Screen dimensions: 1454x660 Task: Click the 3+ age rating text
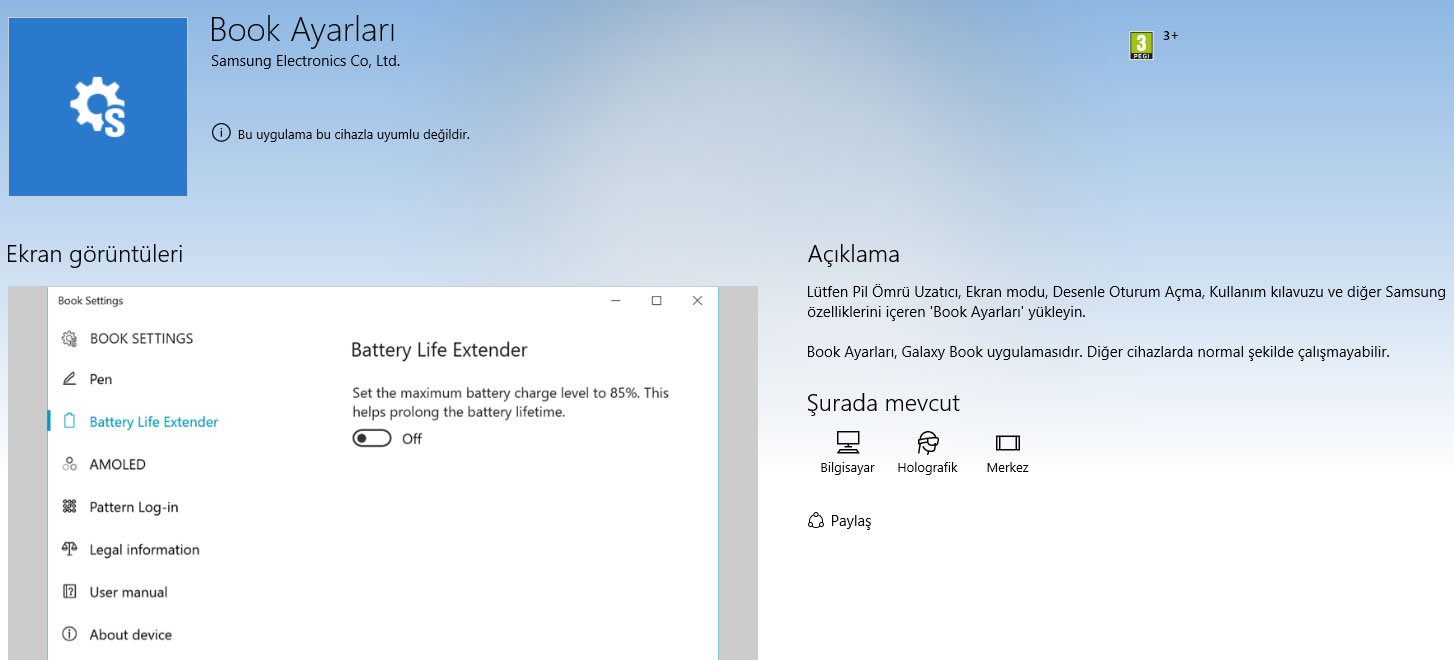1171,36
